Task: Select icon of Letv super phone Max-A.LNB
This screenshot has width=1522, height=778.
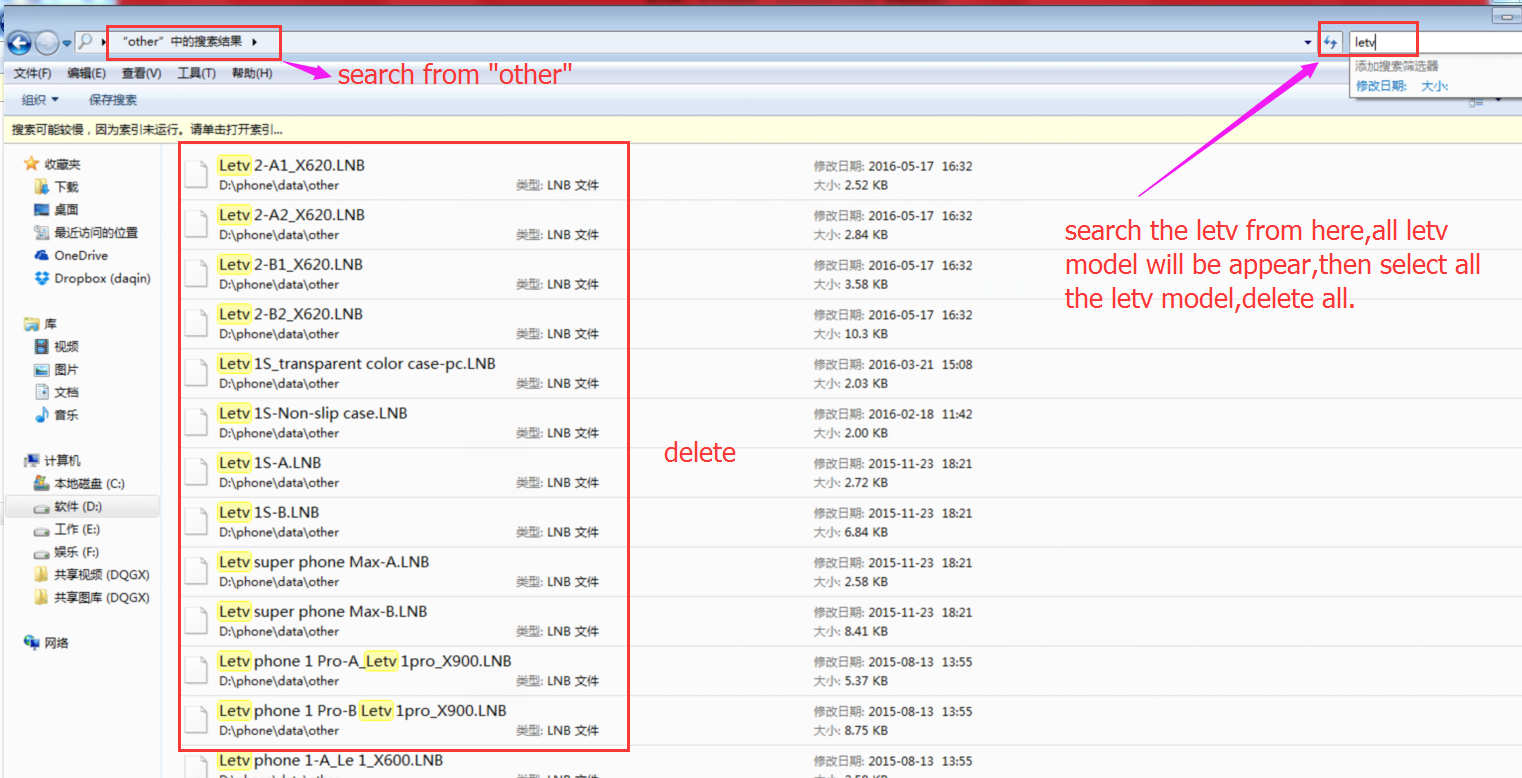Action: click(197, 572)
